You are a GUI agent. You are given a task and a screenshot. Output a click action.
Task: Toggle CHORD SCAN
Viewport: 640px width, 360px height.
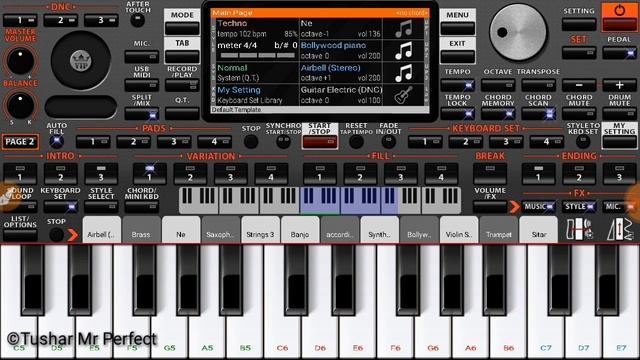tap(538, 113)
